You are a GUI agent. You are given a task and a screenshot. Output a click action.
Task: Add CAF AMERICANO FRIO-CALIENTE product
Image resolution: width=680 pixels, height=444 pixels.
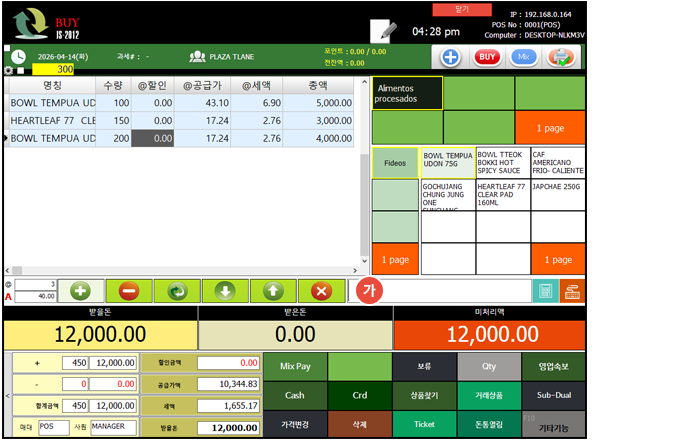coord(558,163)
